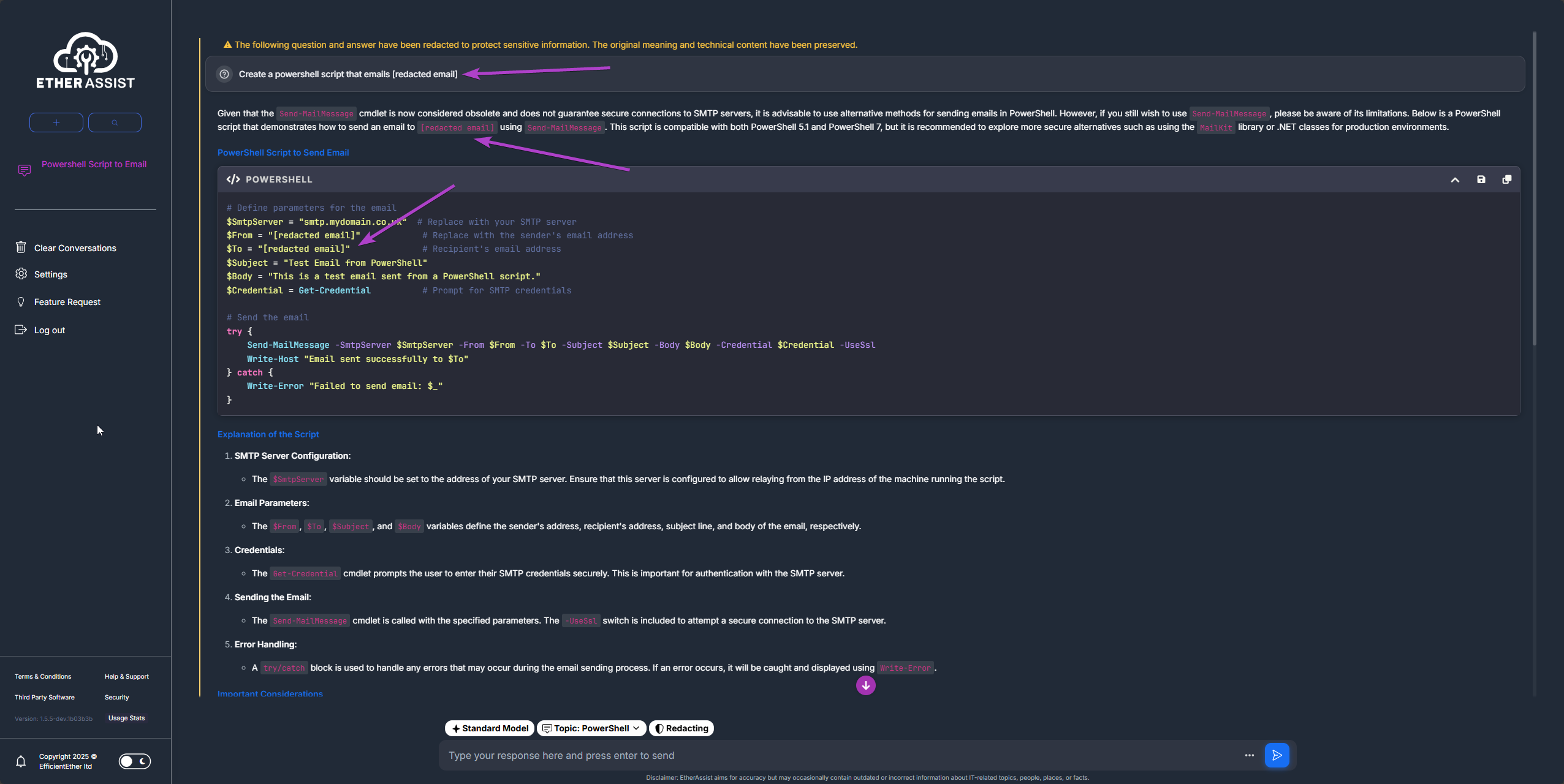1564x784 pixels.
Task: Open Terms & Conditions link
Action: tap(43, 676)
